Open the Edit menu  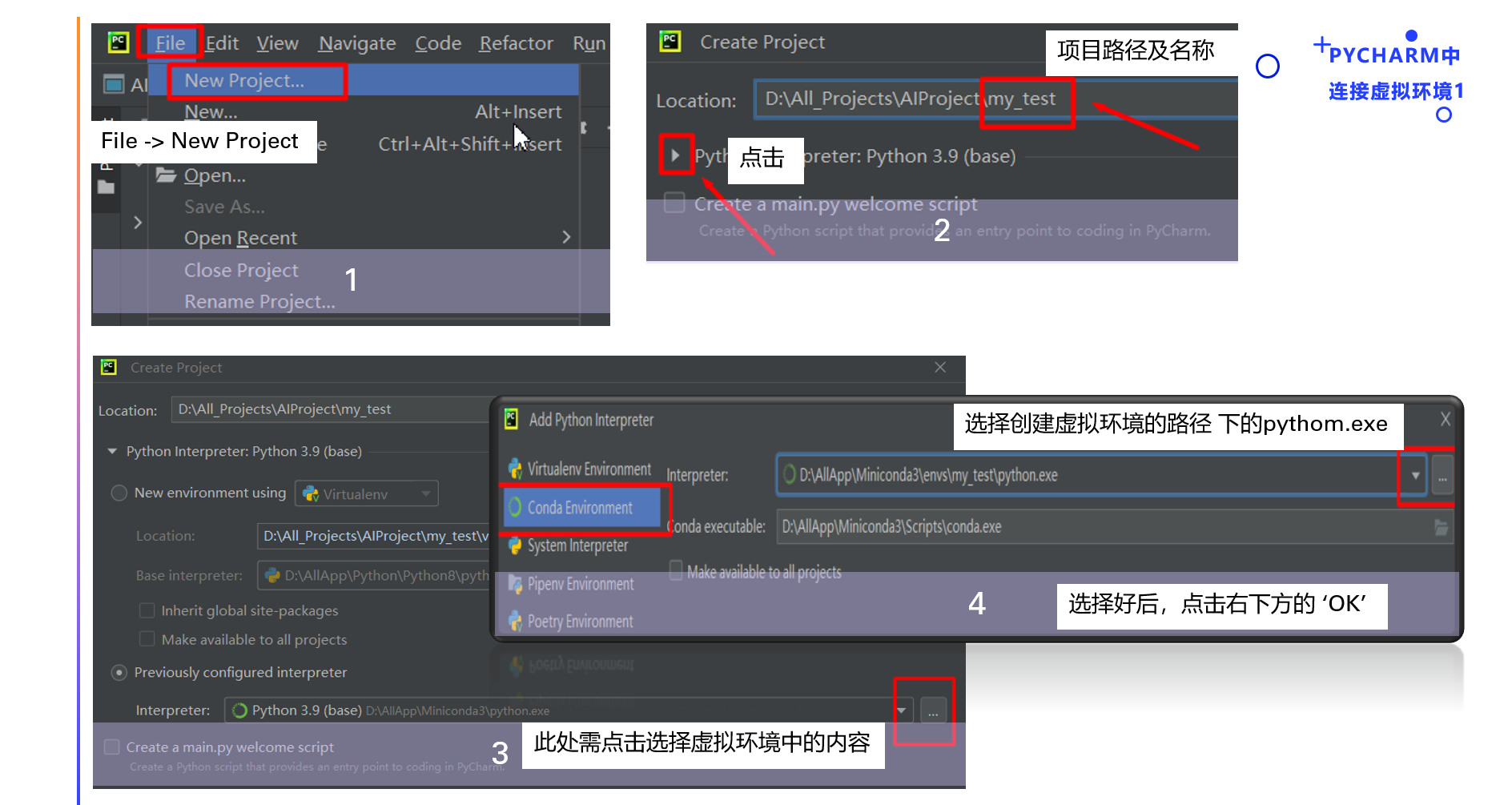222,43
